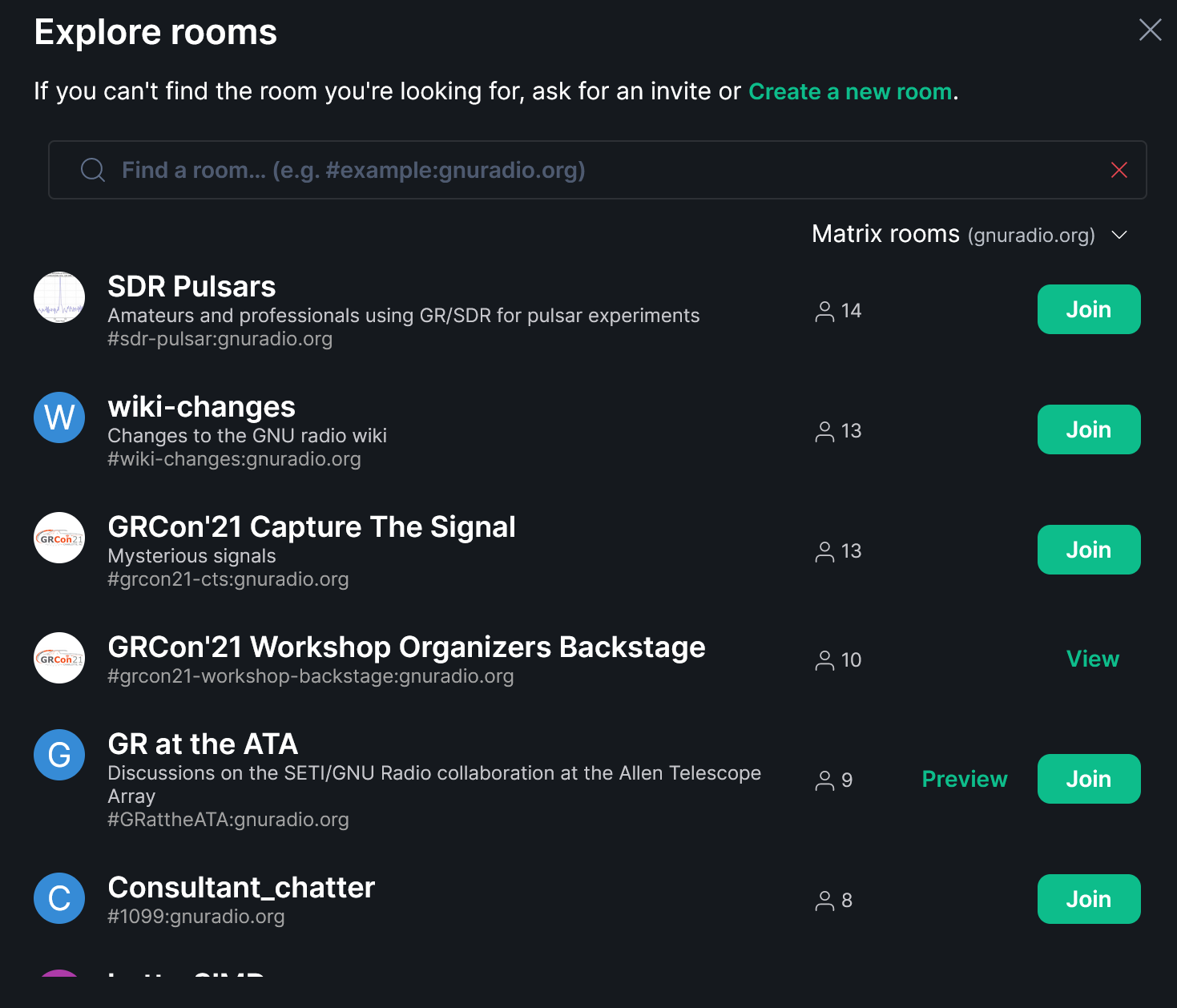Click the search magnifier icon

pos(93,170)
